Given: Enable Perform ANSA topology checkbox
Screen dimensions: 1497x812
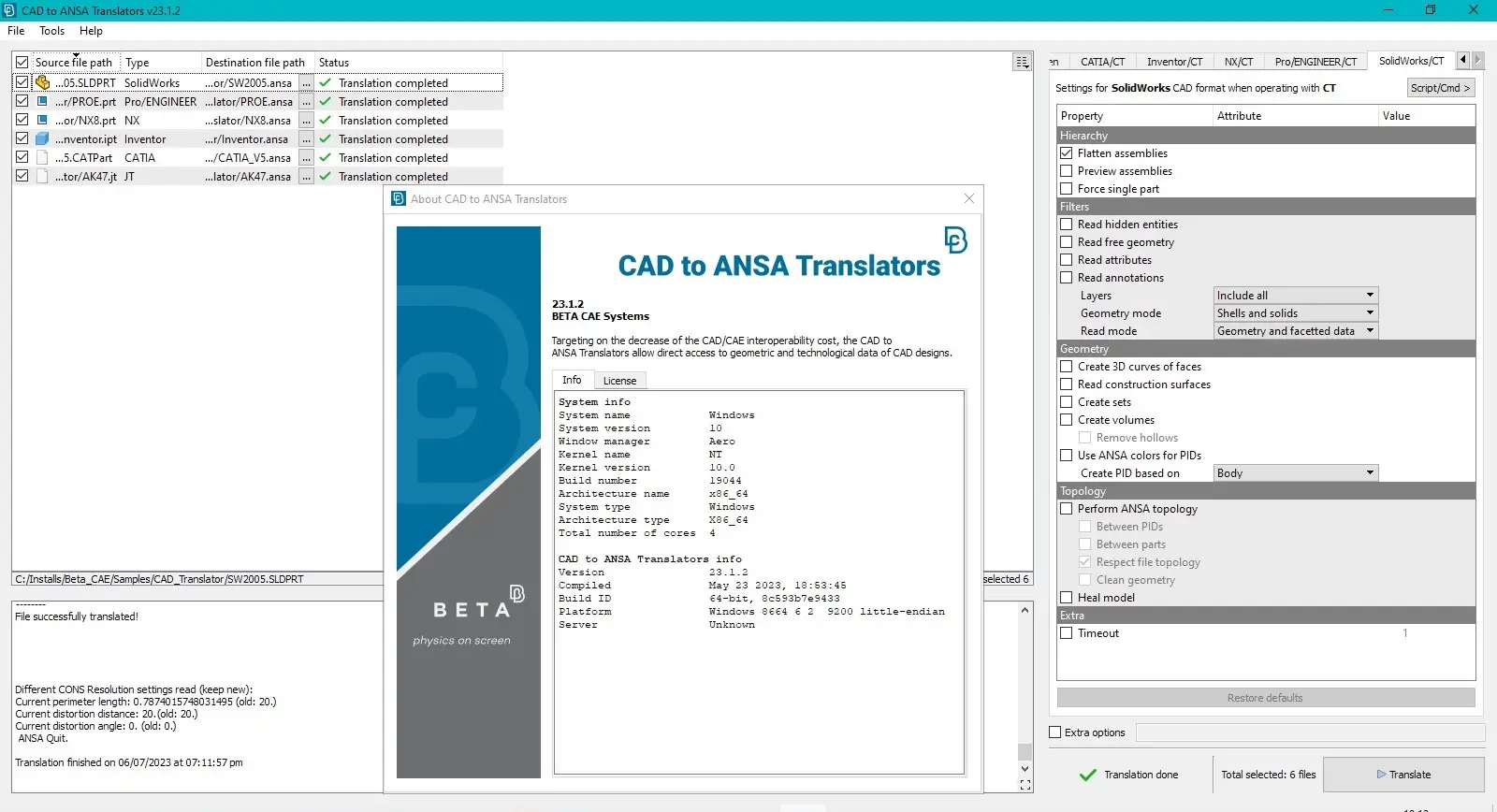Looking at the screenshot, I should (1066, 508).
